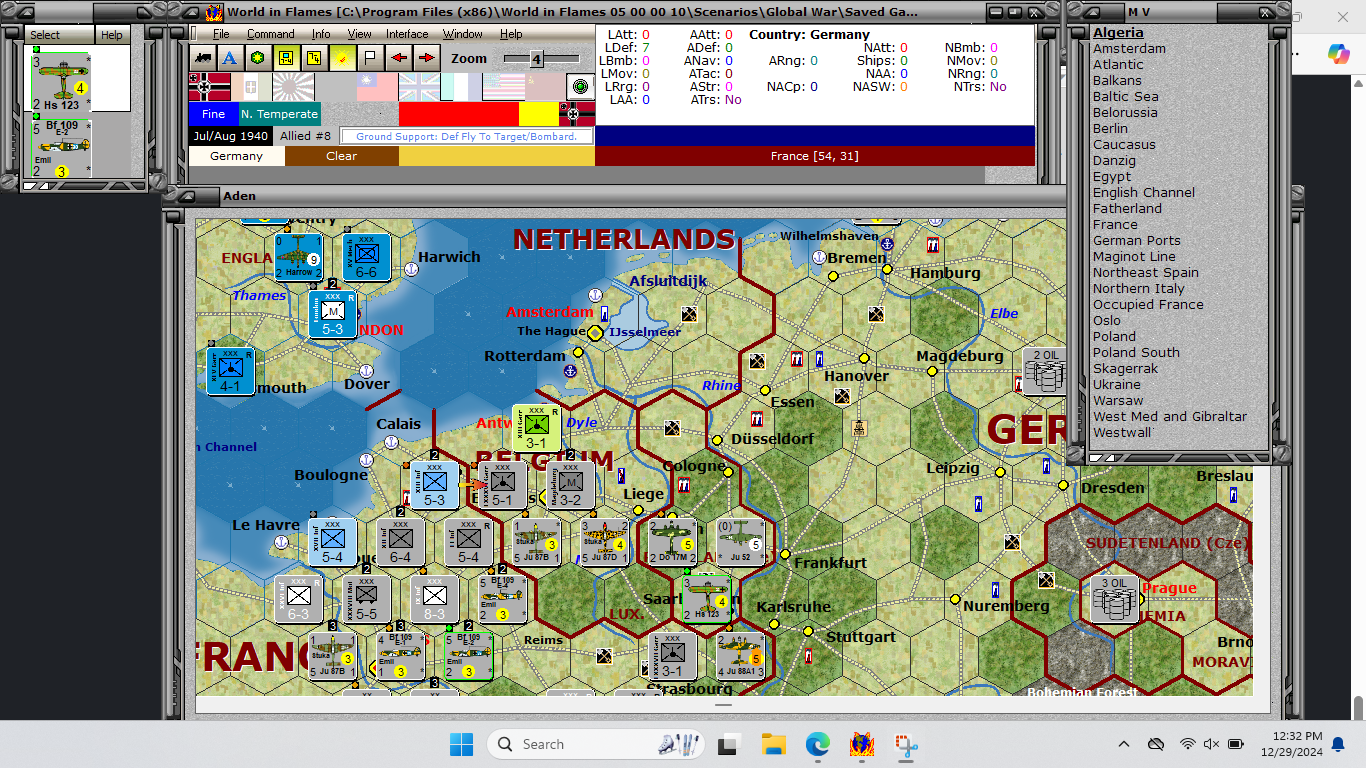Select the white flag toolbar icon
The height and width of the screenshot is (768, 1366).
tap(369, 58)
